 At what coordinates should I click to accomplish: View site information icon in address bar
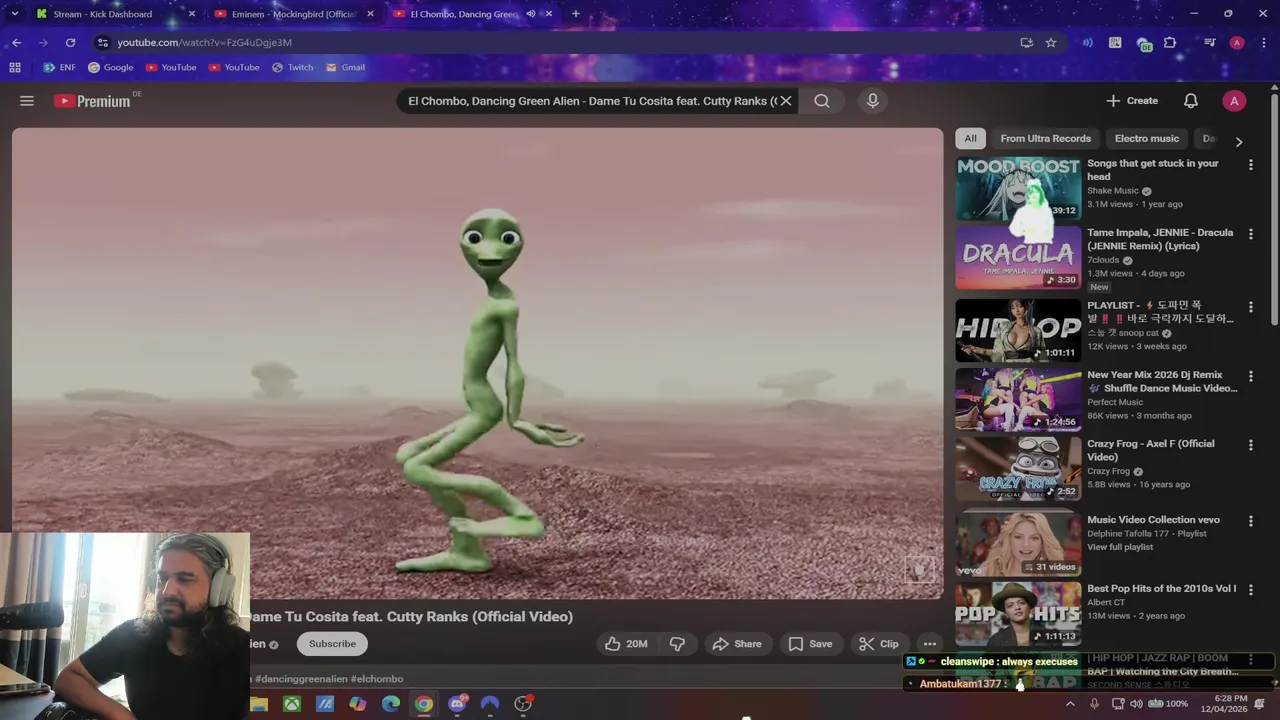[x=102, y=42]
